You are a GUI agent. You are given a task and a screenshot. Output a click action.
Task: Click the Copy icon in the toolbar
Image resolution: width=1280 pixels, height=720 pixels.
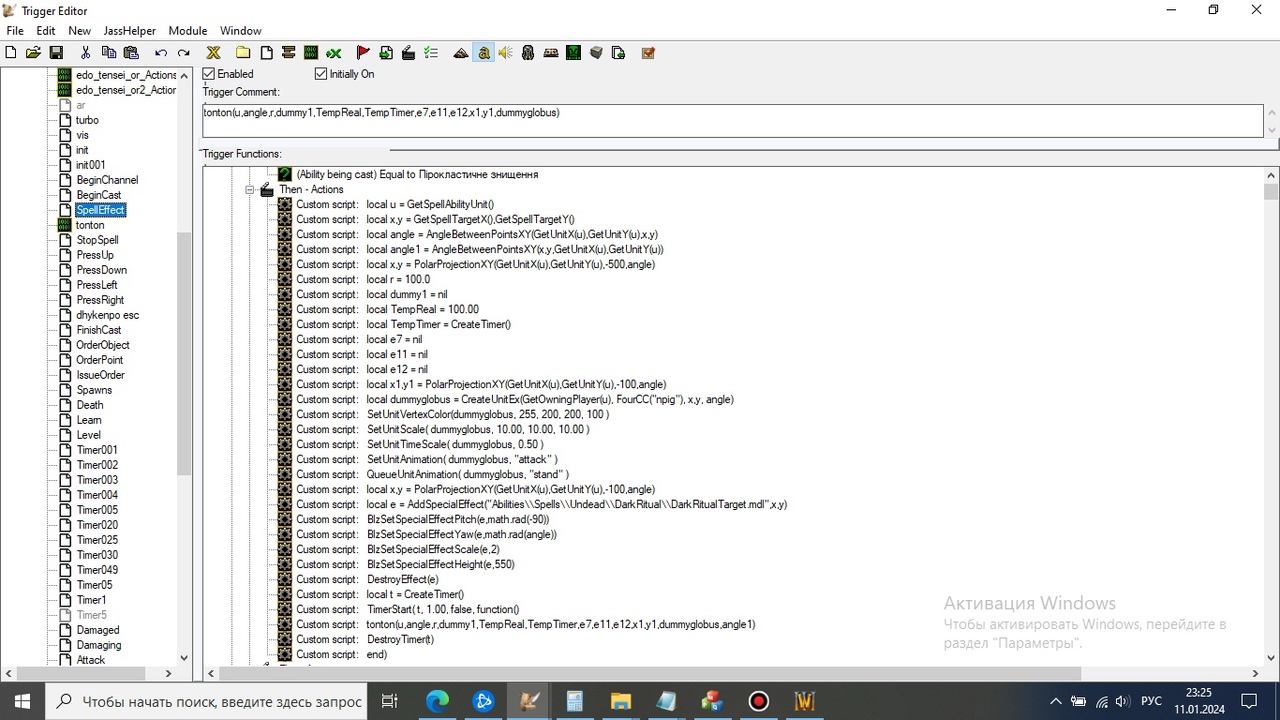[x=108, y=53]
